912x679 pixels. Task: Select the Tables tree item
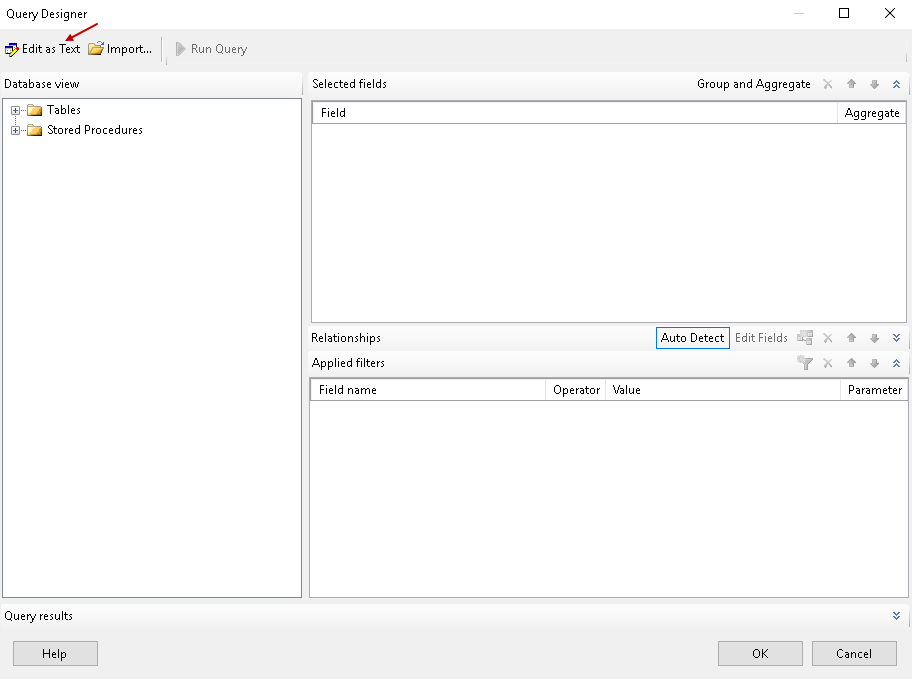(x=64, y=110)
